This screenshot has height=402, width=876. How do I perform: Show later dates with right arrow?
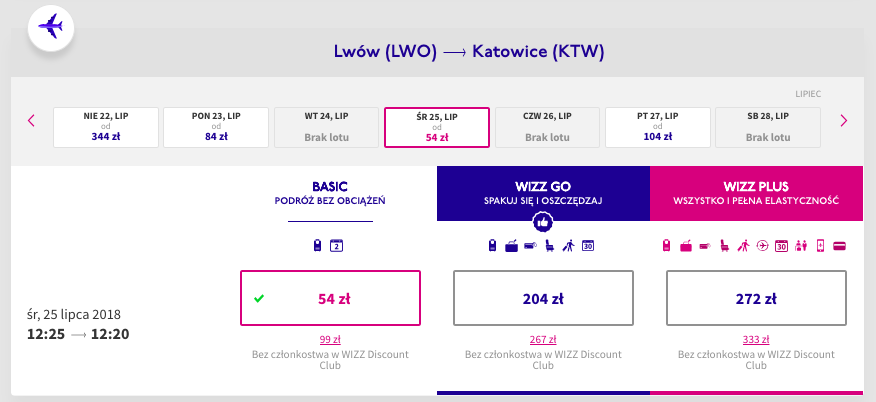pyautogui.click(x=844, y=121)
